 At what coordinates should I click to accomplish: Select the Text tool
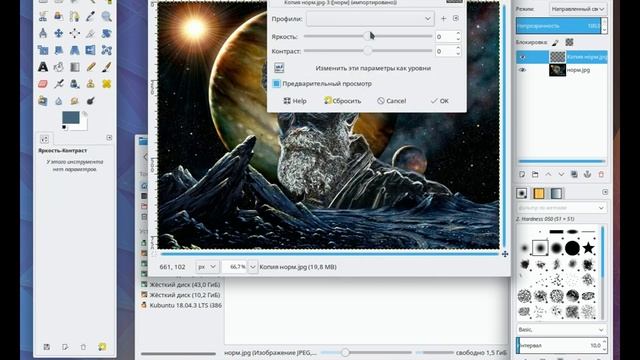pos(43,67)
